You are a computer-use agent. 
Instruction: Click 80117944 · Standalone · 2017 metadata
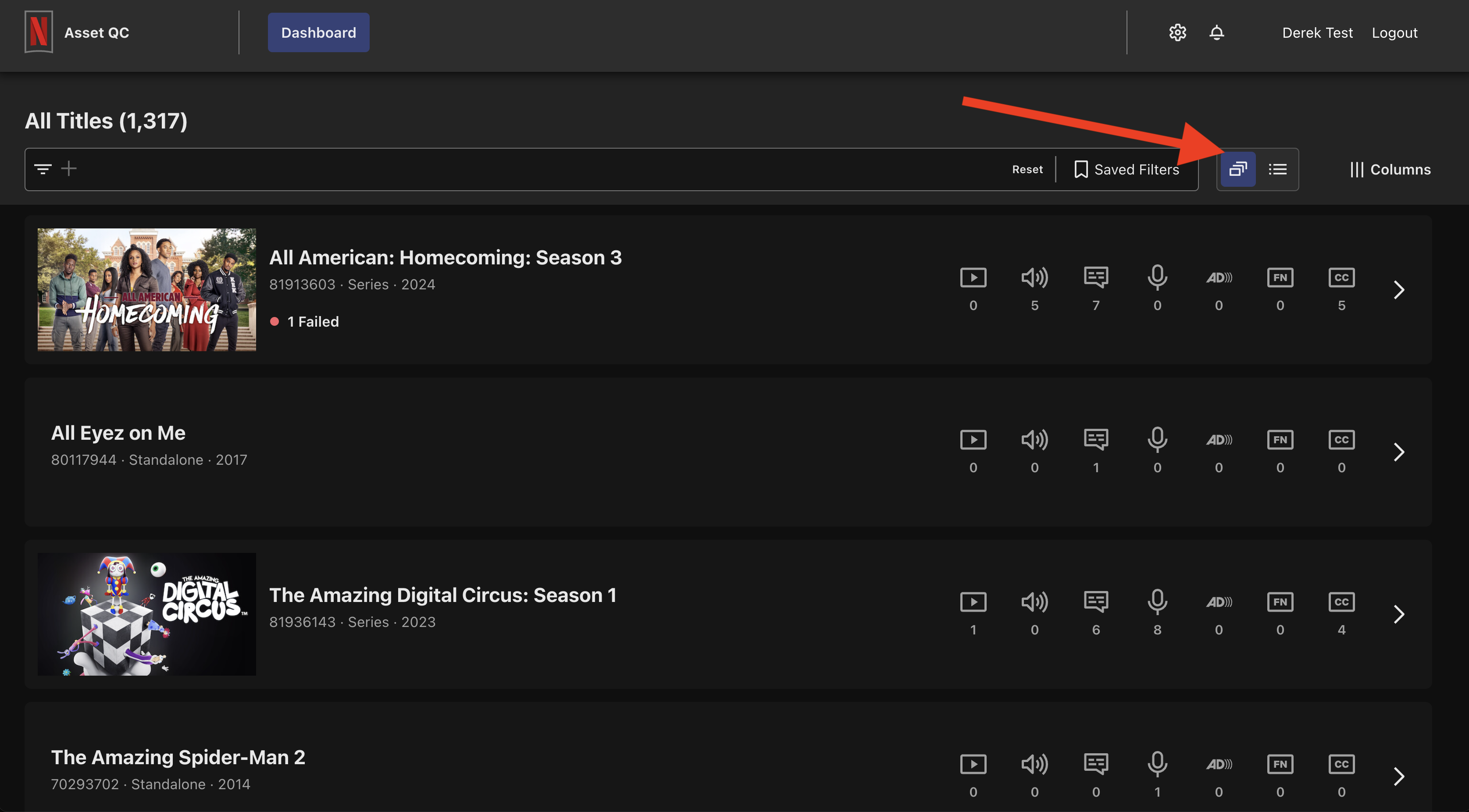[149, 459]
